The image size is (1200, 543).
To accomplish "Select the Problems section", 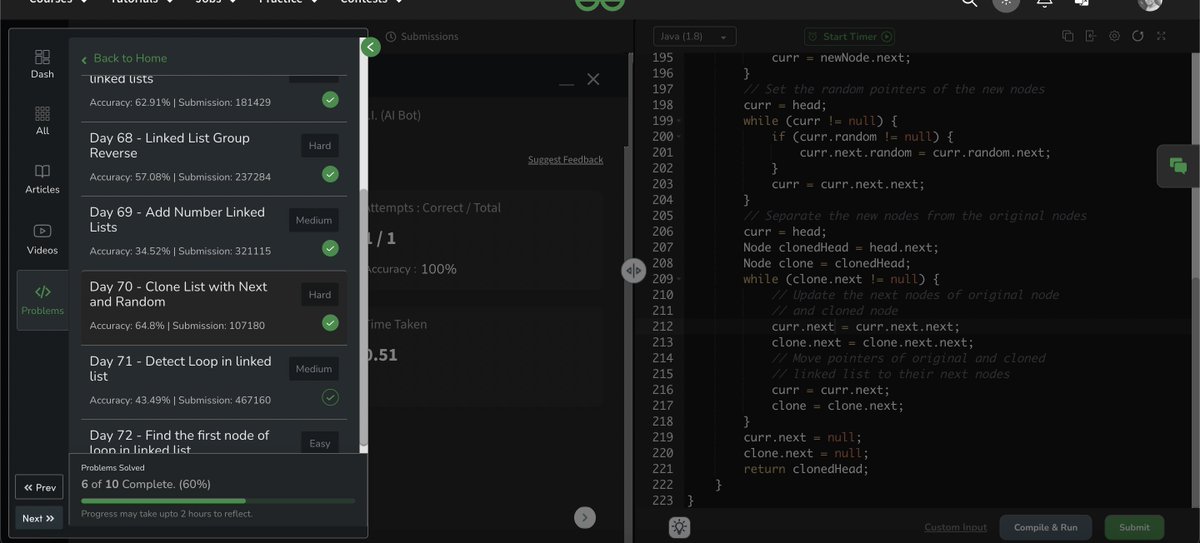I will [x=42, y=300].
